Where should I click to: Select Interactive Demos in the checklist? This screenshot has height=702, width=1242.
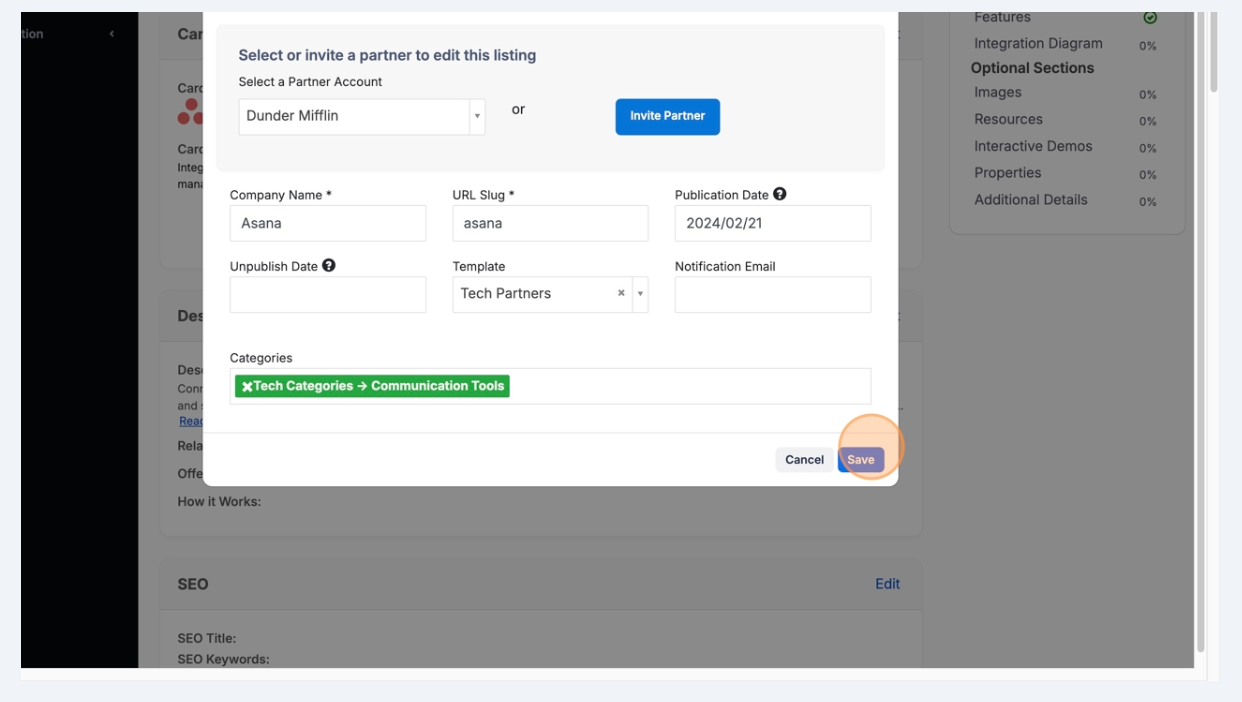coord(1033,146)
